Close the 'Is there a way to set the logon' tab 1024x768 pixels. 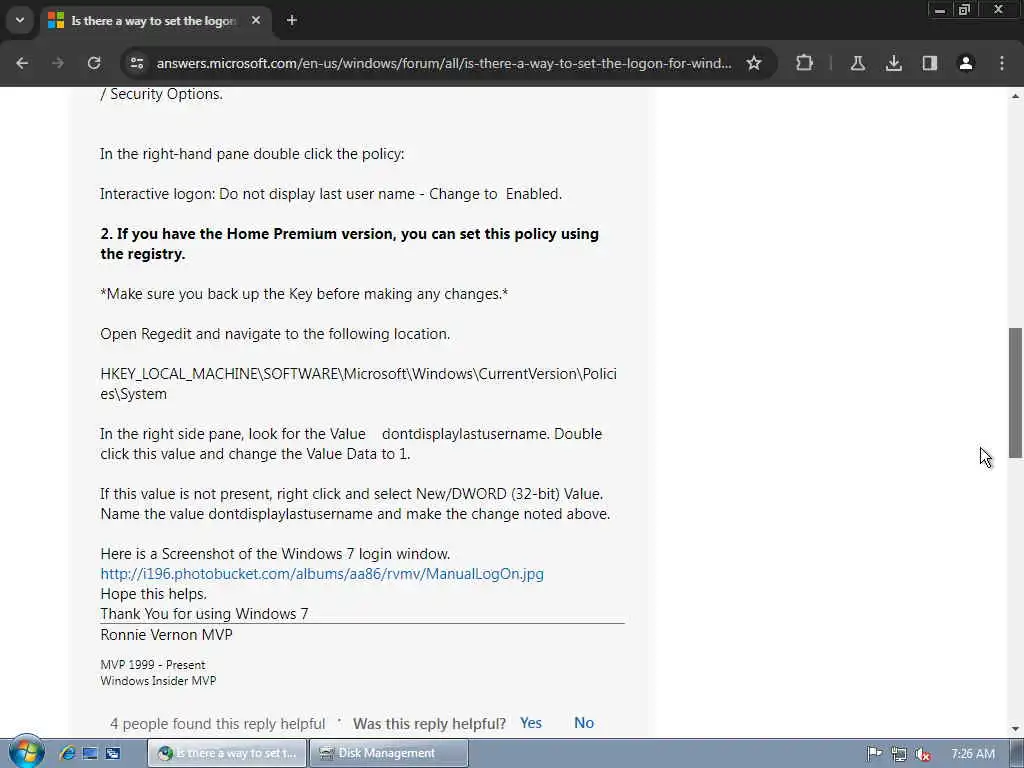pyautogui.click(x=256, y=20)
